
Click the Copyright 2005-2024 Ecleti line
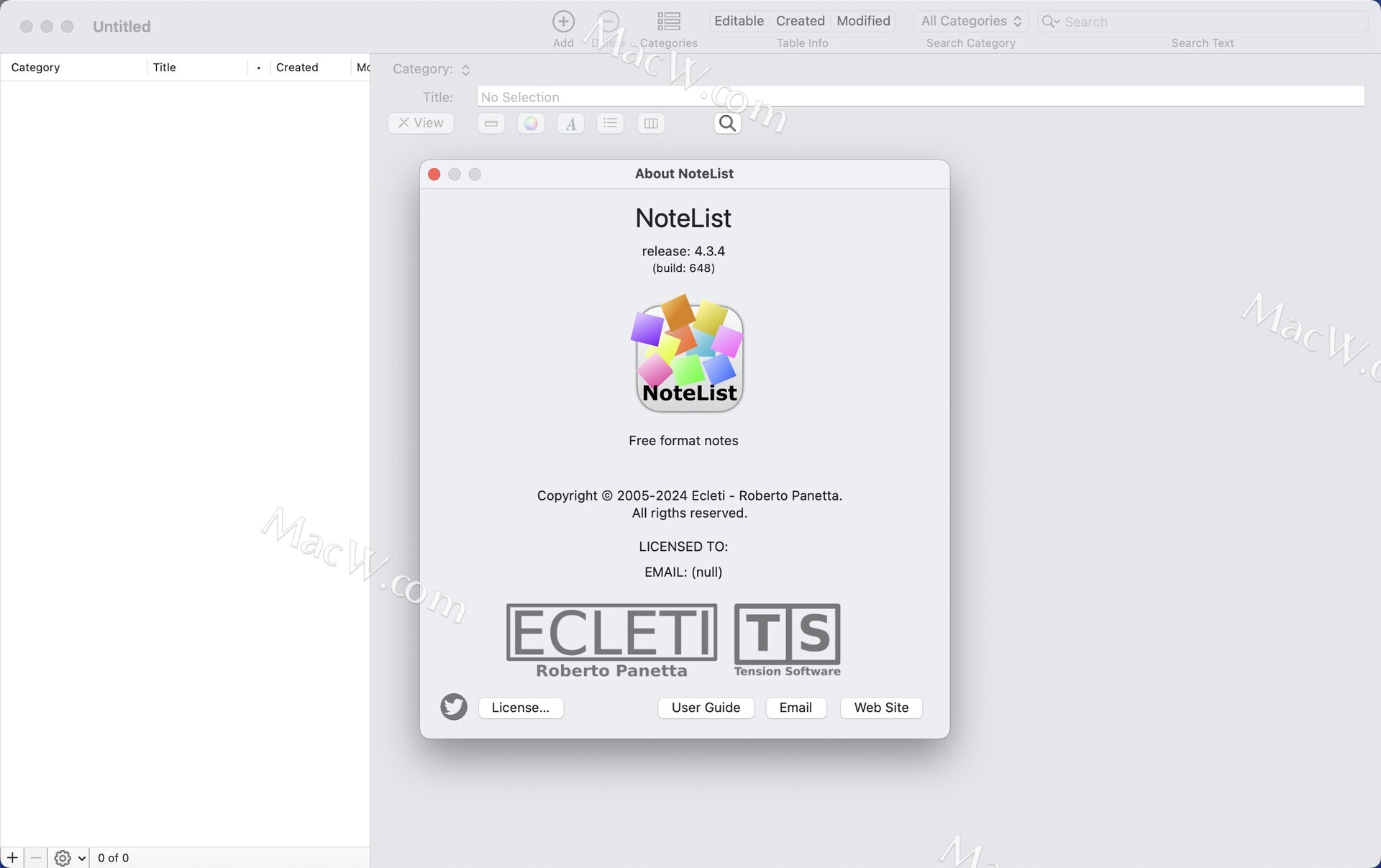[689, 495]
